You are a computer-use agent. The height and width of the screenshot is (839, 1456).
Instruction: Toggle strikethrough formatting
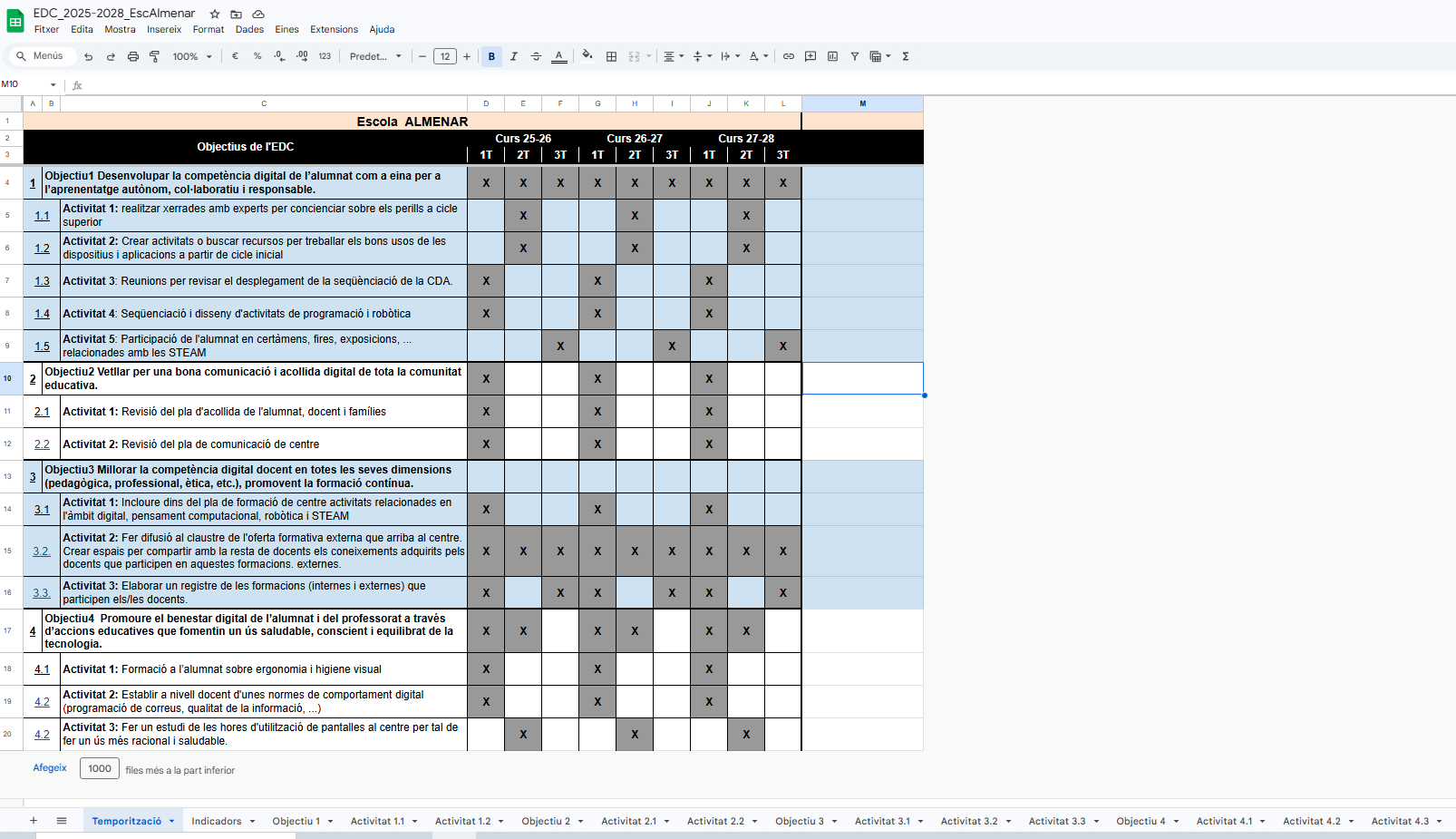pos(536,56)
